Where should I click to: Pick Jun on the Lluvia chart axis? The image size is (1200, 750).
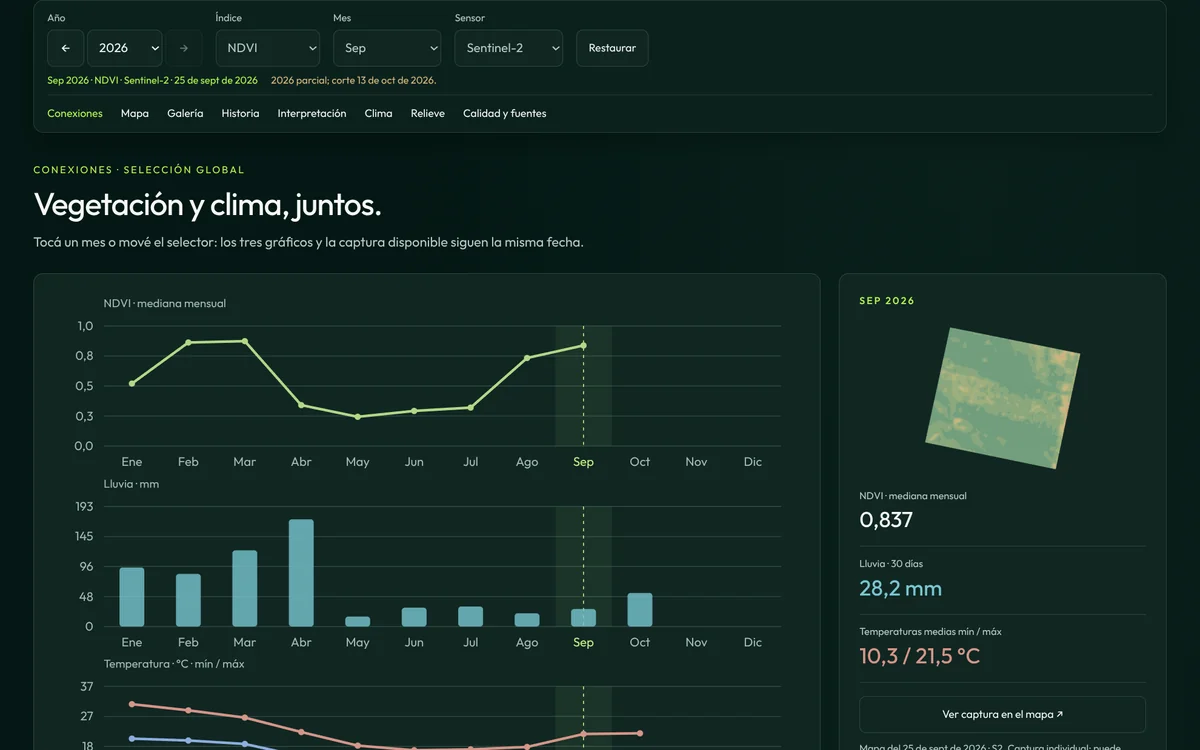(x=414, y=642)
